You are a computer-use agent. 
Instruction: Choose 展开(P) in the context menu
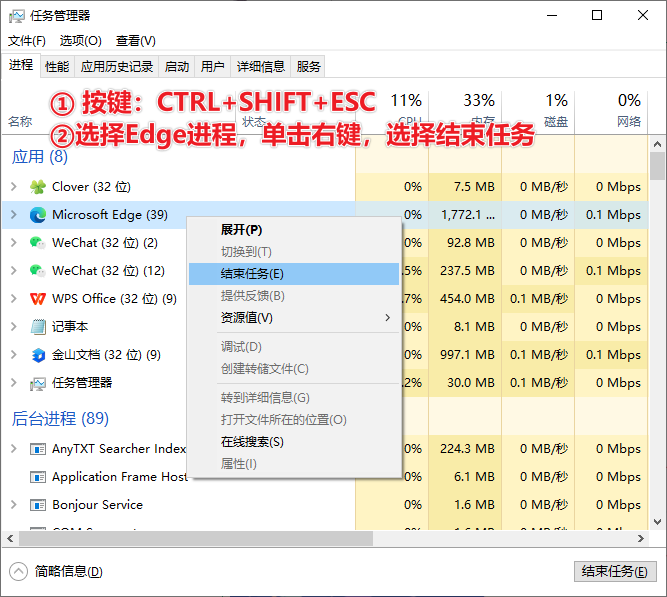[294, 230]
